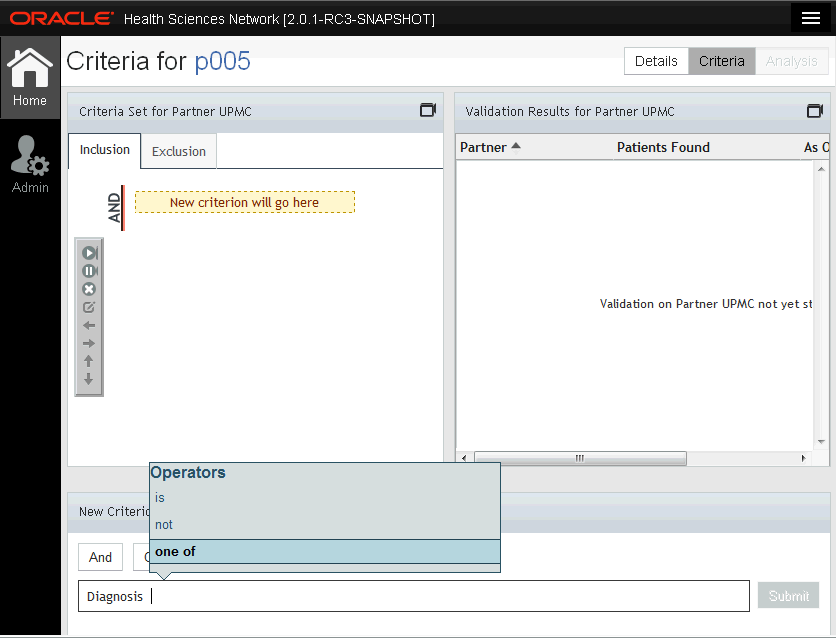Click the play/run icon in the criteria toolbar
Image resolution: width=836 pixels, height=638 pixels.
click(89, 253)
